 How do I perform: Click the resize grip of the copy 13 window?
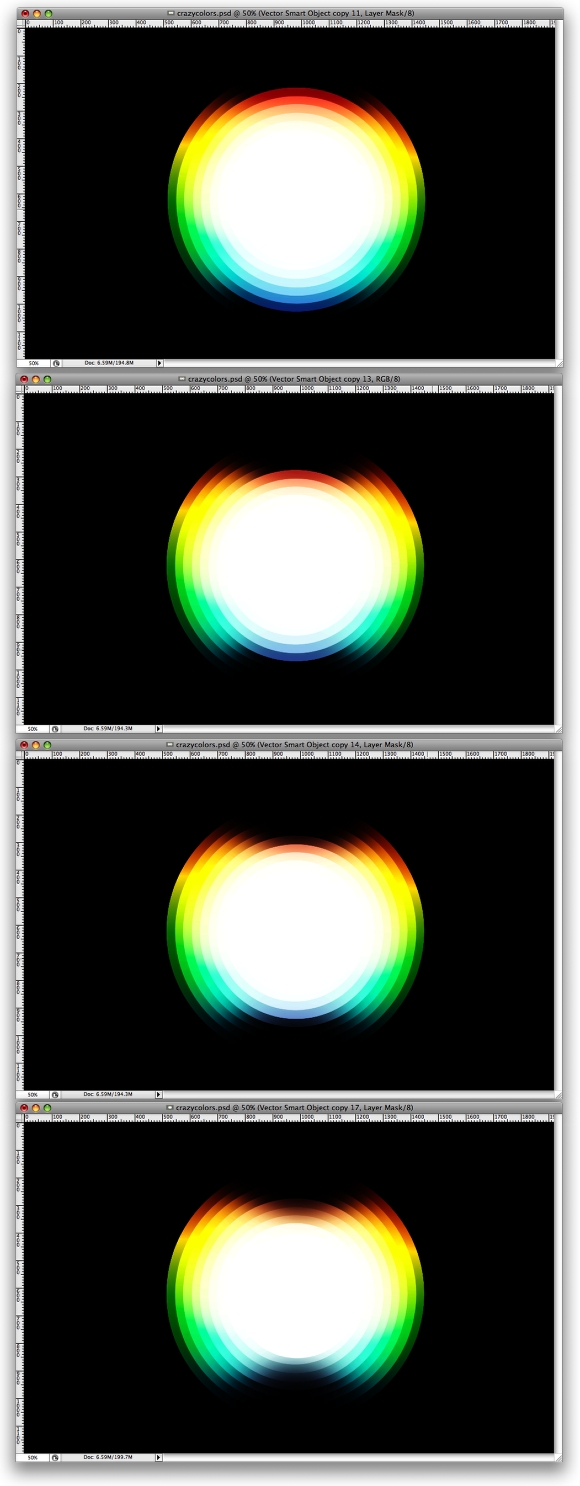[559, 729]
